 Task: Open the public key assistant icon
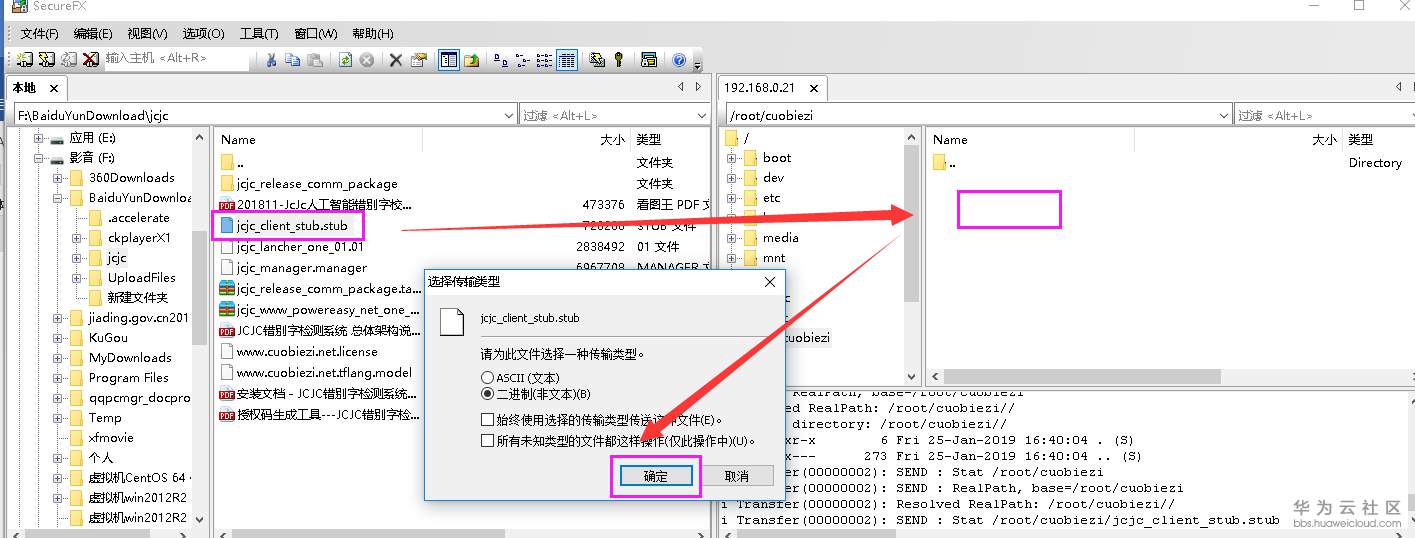click(618, 59)
